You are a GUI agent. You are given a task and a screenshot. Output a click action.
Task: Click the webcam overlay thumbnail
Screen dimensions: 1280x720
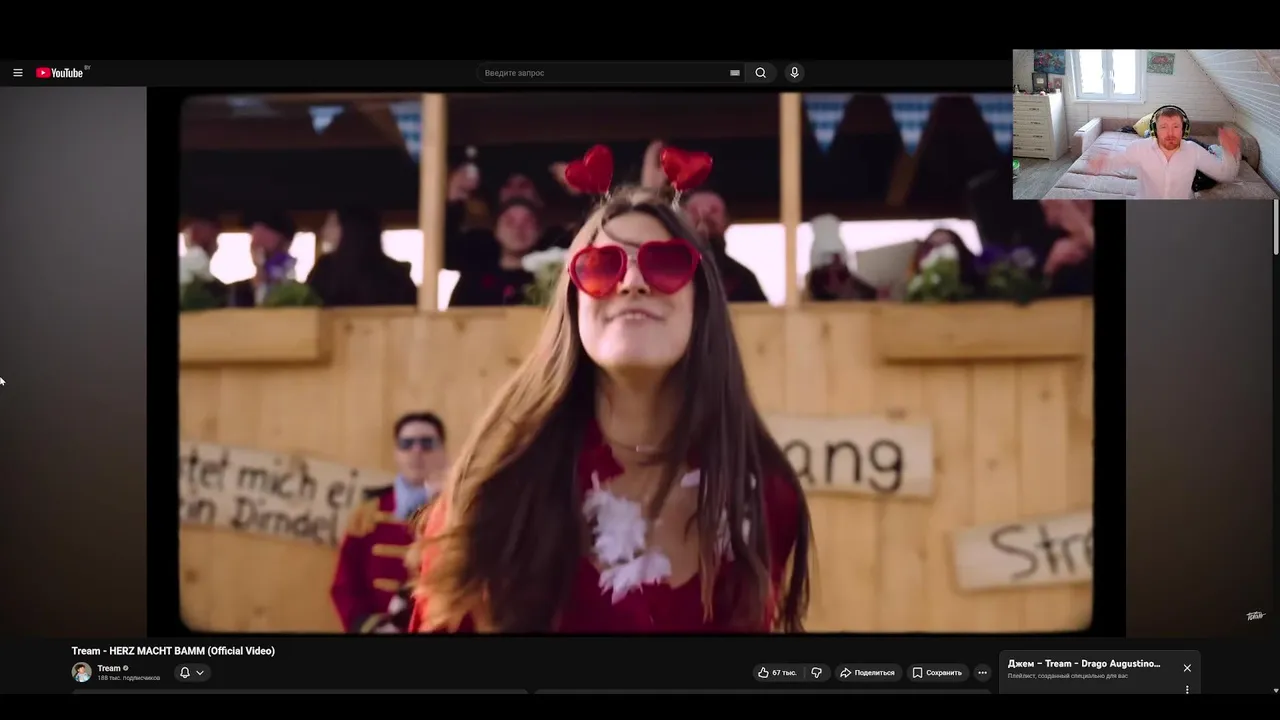pyautogui.click(x=1146, y=125)
